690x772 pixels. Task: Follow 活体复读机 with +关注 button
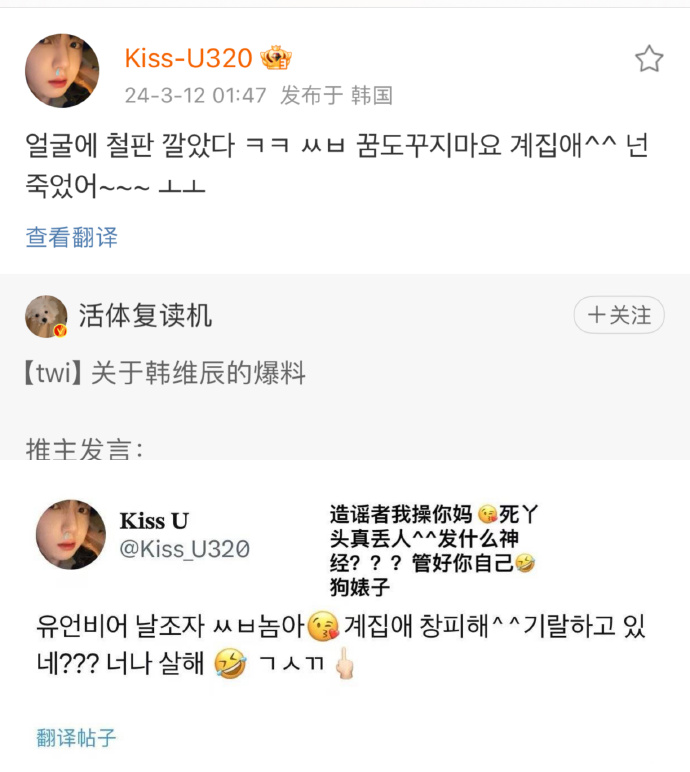[x=619, y=316]
